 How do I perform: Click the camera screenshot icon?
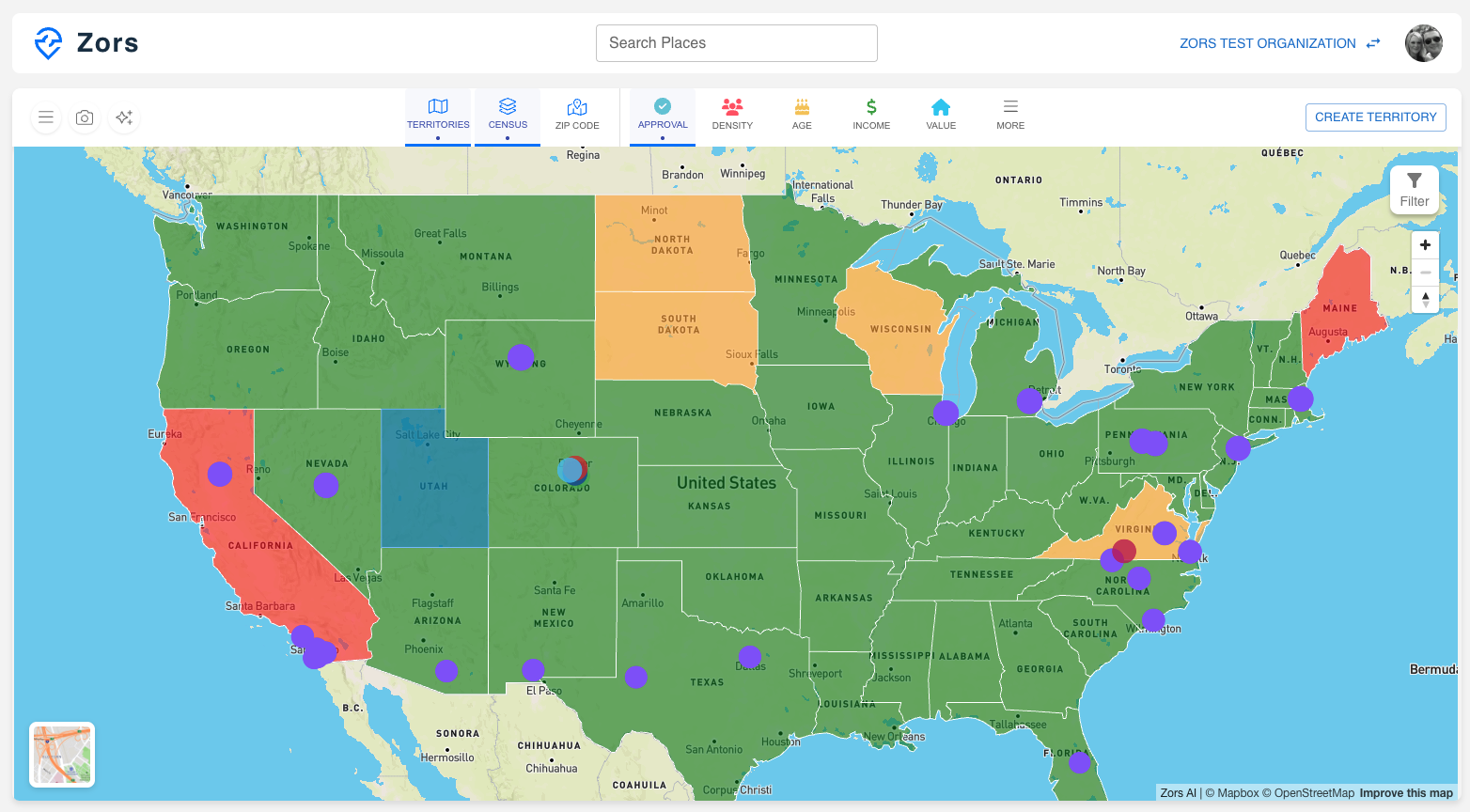[85, 117]
